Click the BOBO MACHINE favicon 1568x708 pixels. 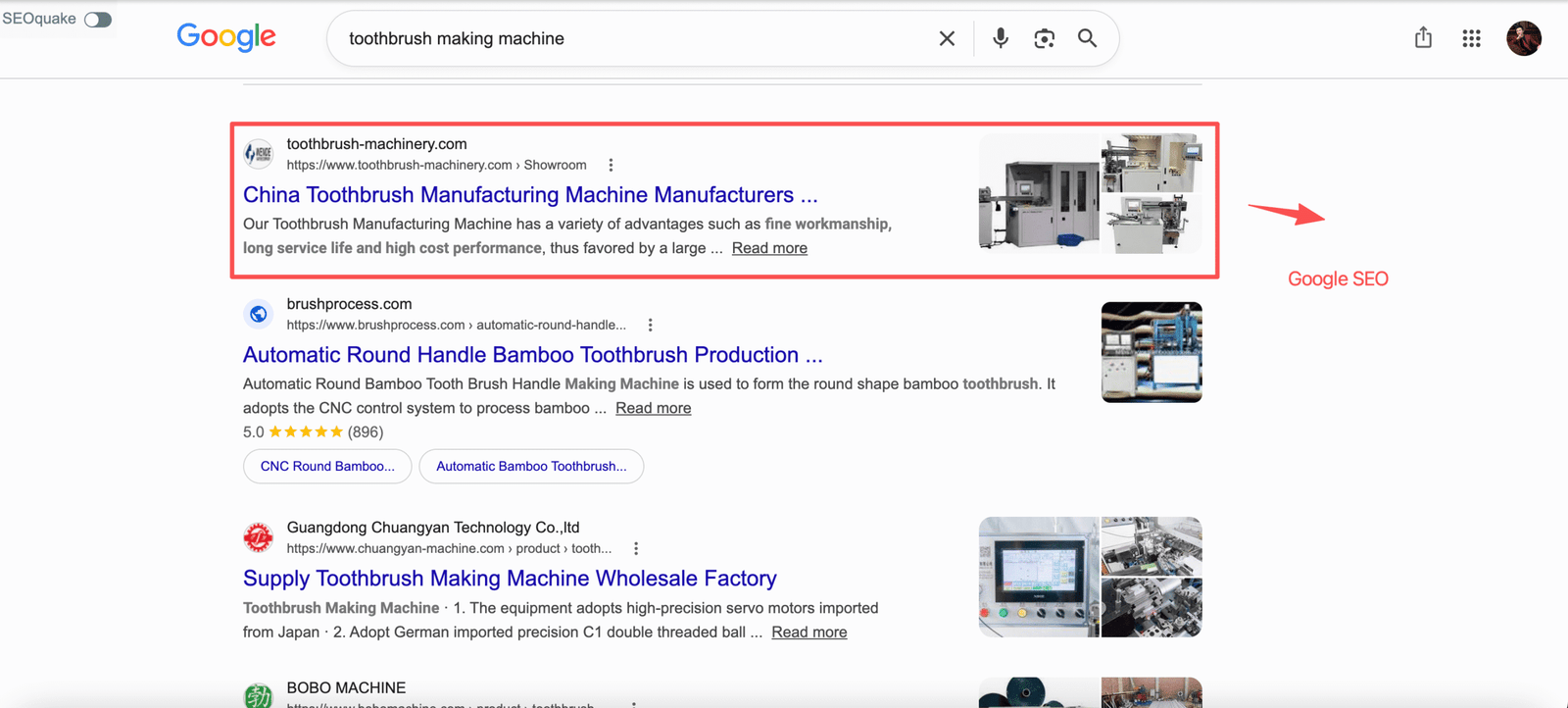tap(259, 695)
